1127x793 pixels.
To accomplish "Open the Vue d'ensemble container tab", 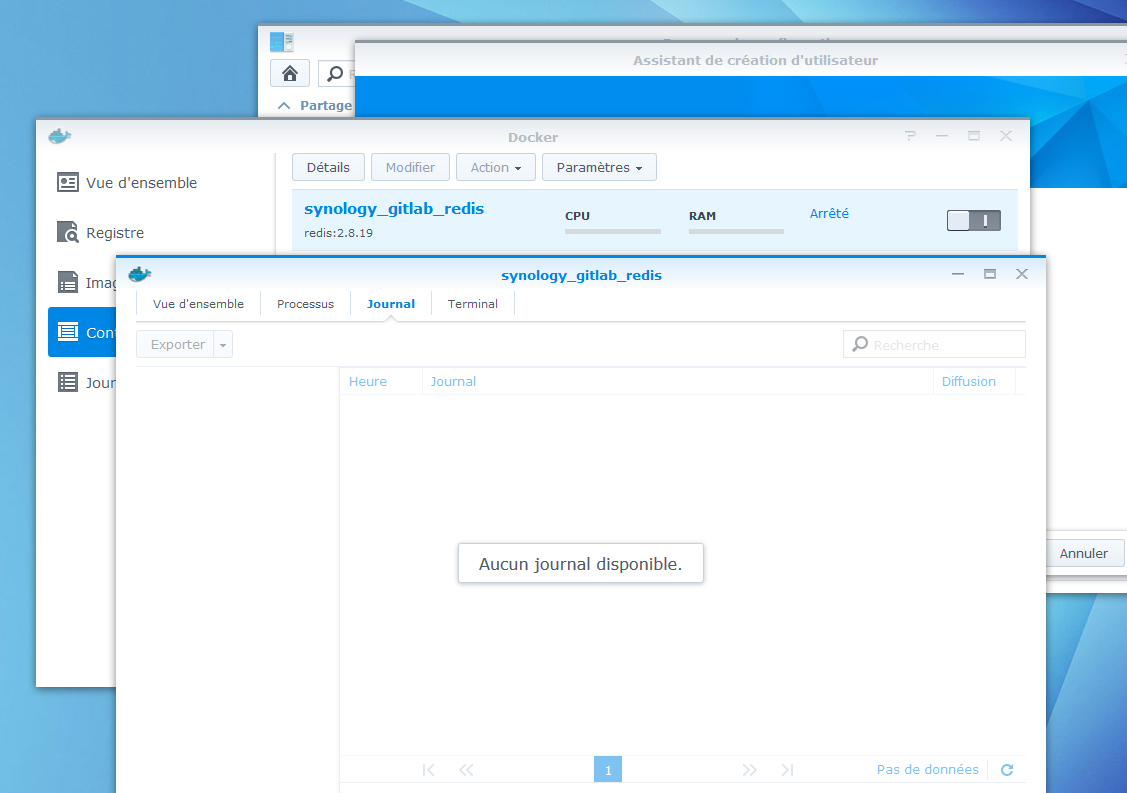I will click(198, 304).
